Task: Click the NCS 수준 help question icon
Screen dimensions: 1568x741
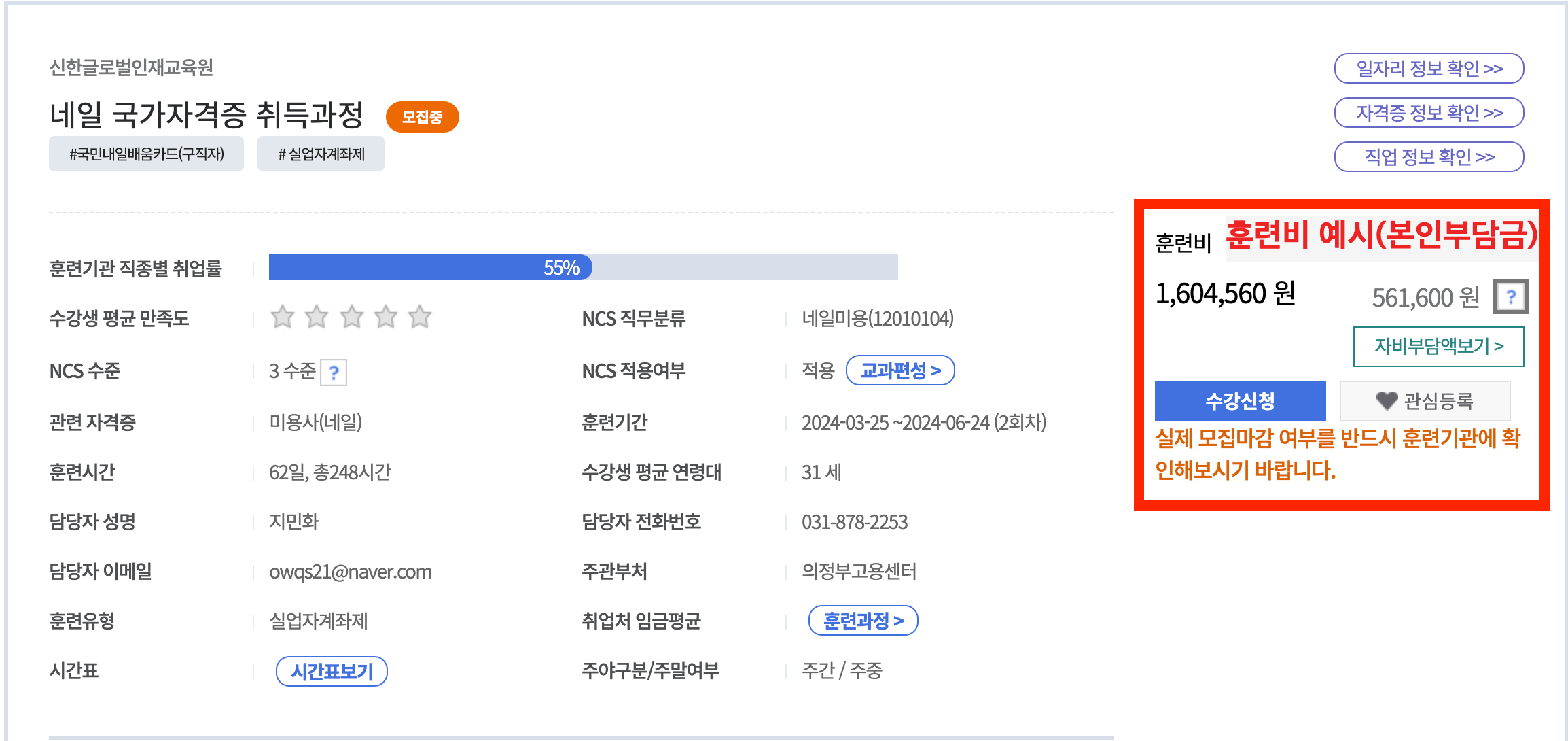Action: tap(334, 373)
